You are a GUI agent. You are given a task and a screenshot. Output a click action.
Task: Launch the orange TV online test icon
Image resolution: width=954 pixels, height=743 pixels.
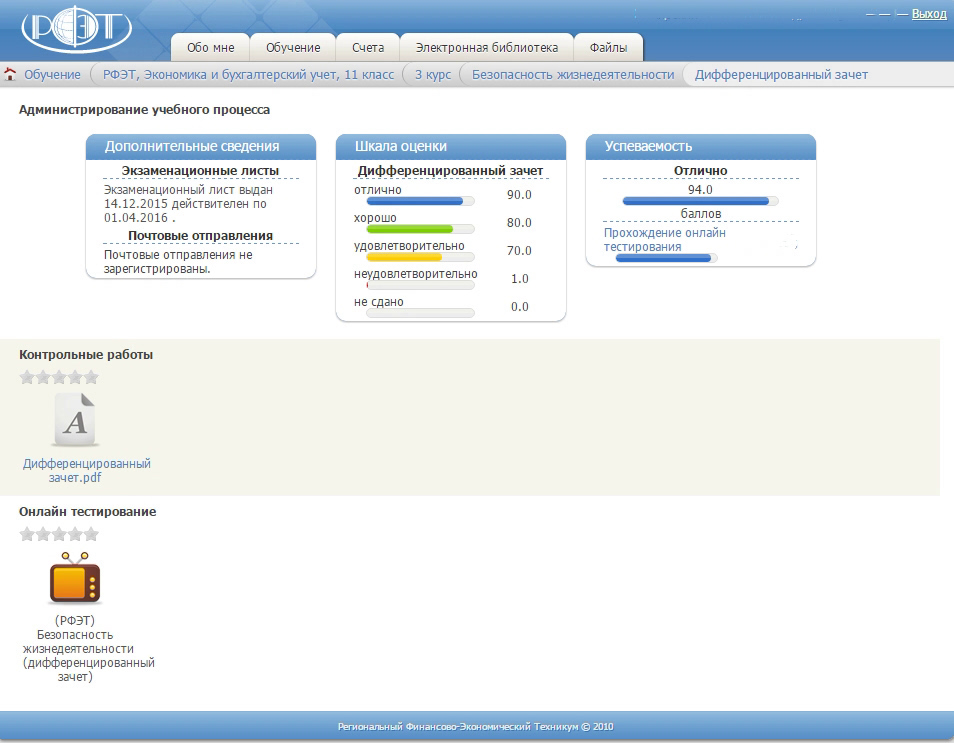pos(76,579)
